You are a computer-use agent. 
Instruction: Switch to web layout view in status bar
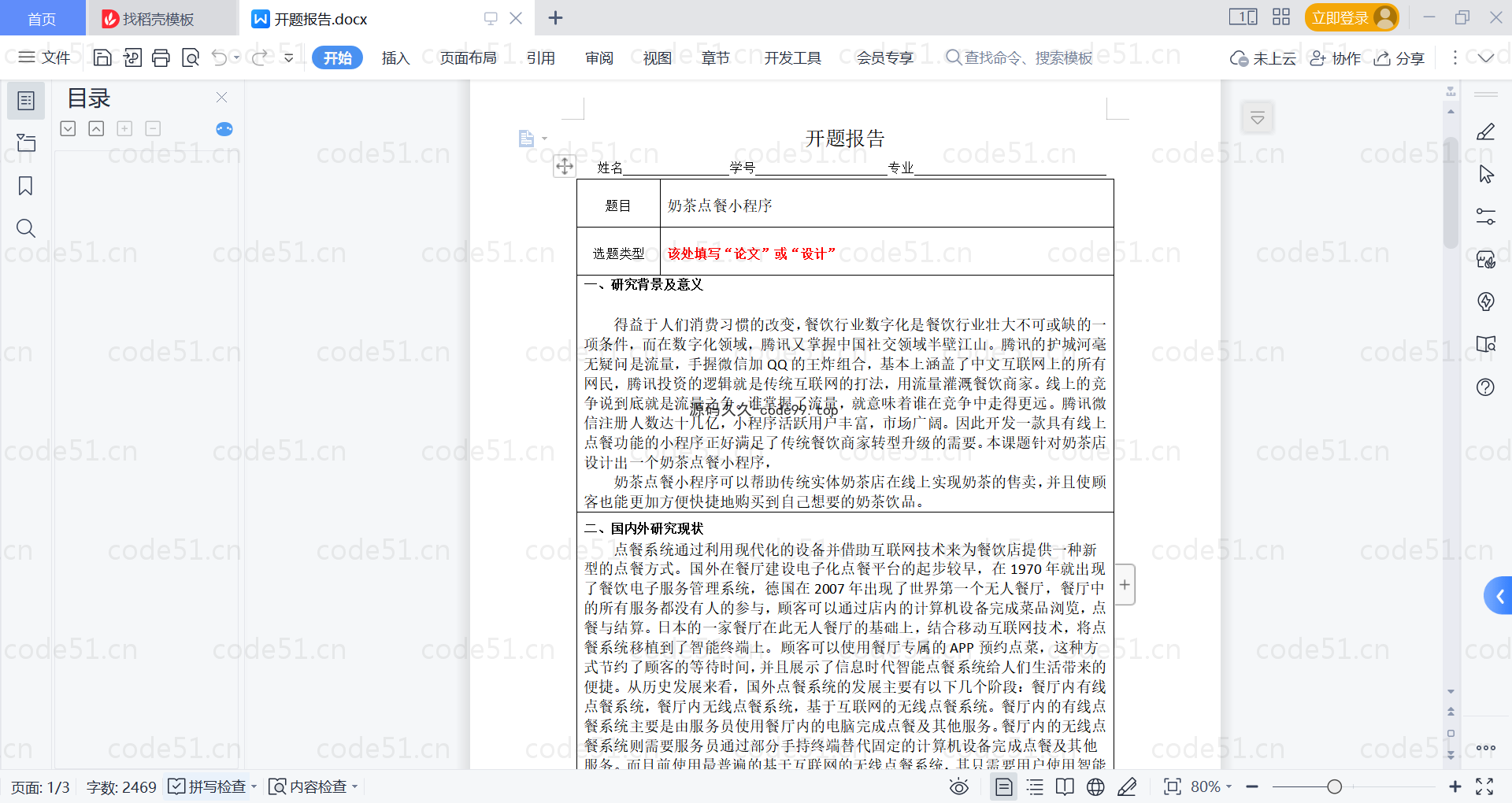pos(1095,786)
